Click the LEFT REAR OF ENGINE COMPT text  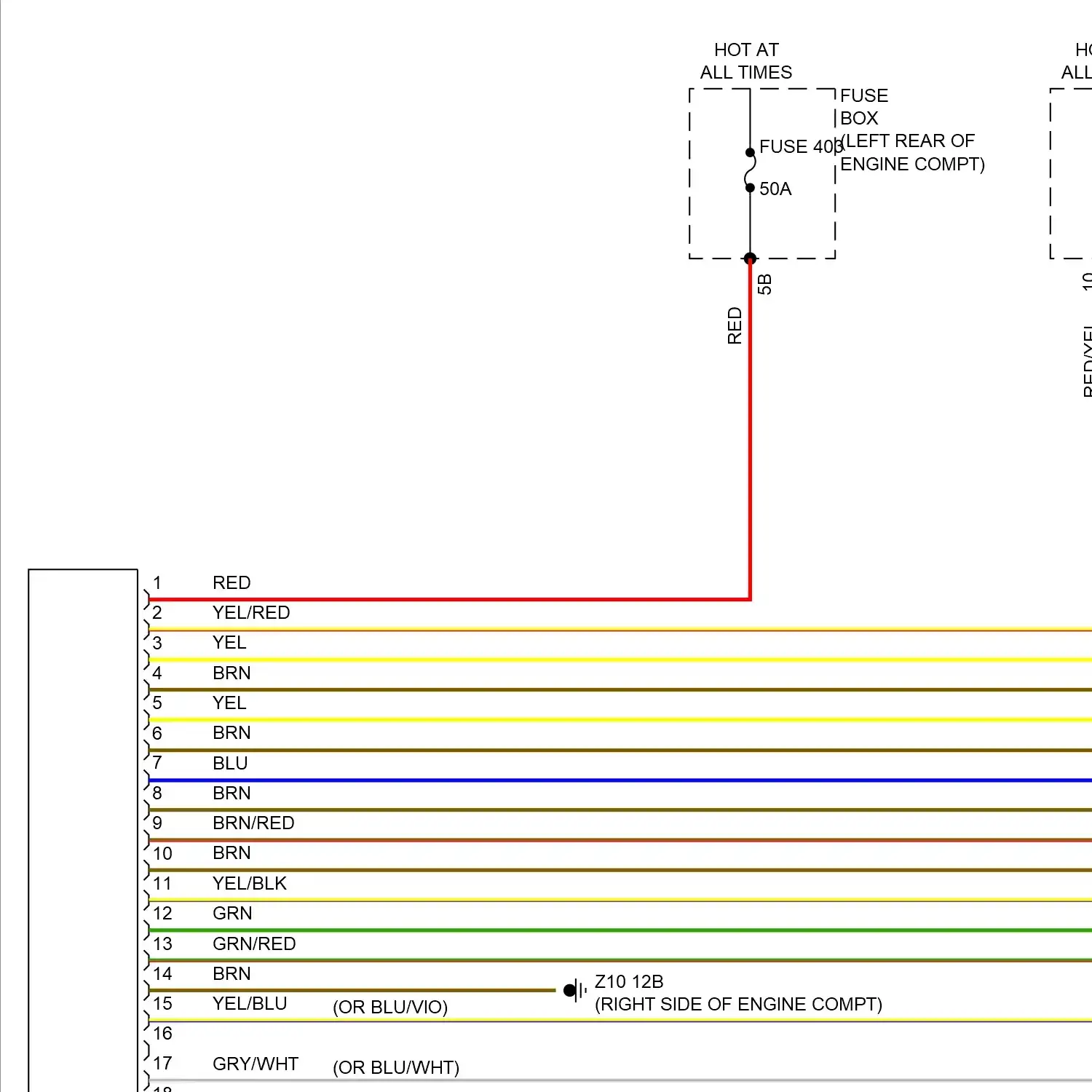coord(912,152)
